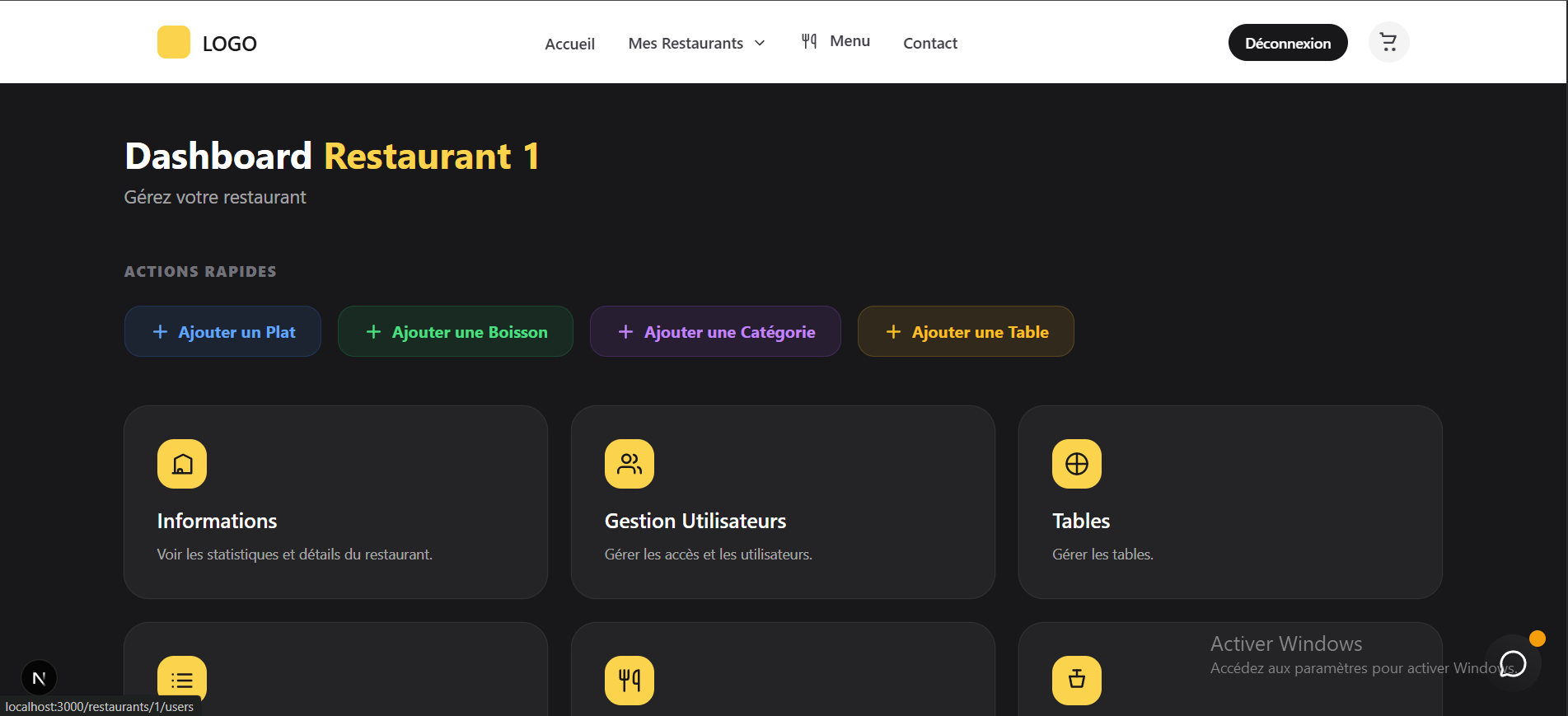Click Ajouter un Plat button
The image size is (1568, 716).
click(222, 332)
